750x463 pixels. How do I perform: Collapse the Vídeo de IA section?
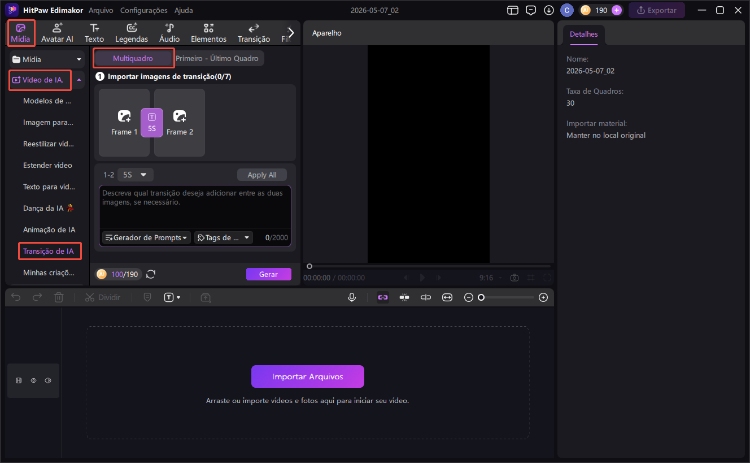(79, 80)
